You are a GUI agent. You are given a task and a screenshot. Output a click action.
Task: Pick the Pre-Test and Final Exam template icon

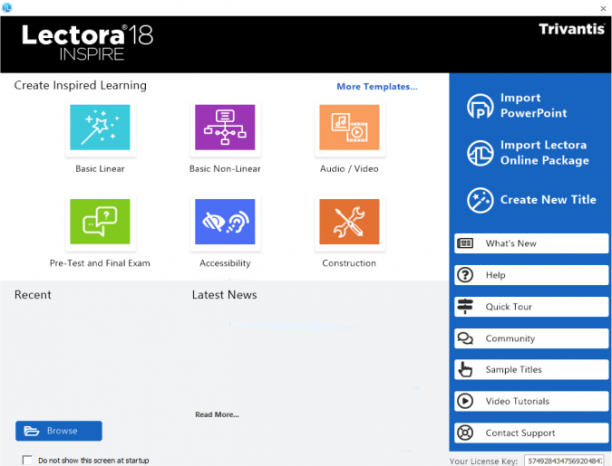click(100, 222)
